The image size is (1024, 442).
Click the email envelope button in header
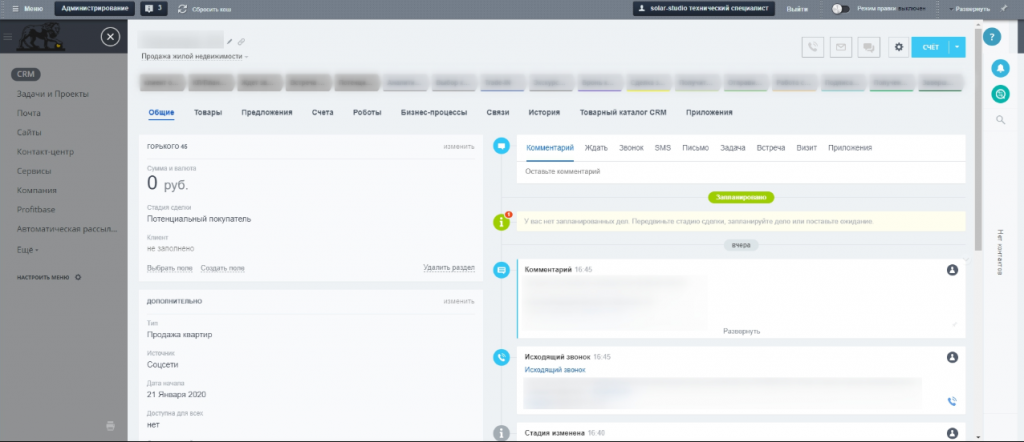pos(841,47)
